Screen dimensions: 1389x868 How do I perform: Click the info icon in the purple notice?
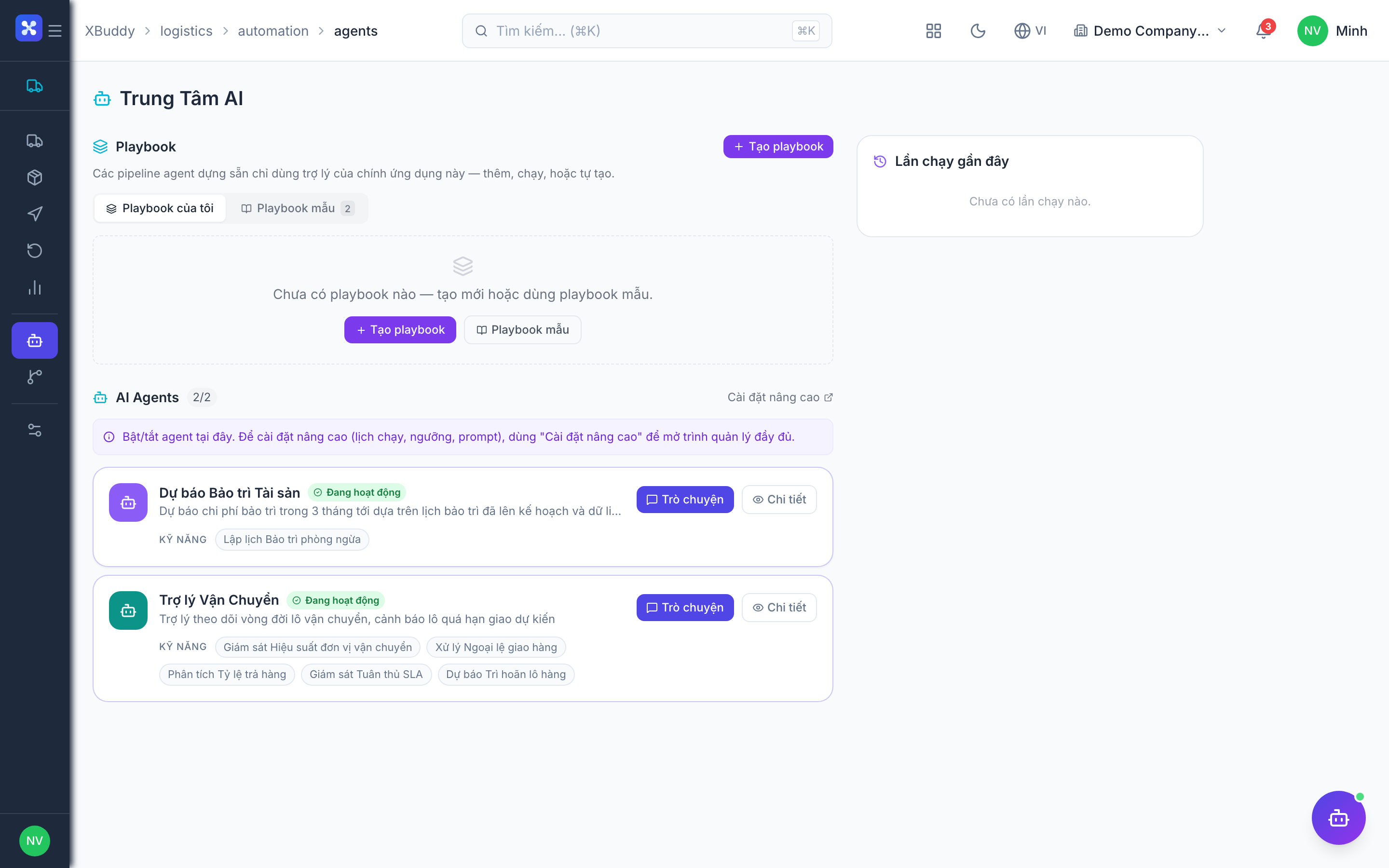tap(109, 437)
